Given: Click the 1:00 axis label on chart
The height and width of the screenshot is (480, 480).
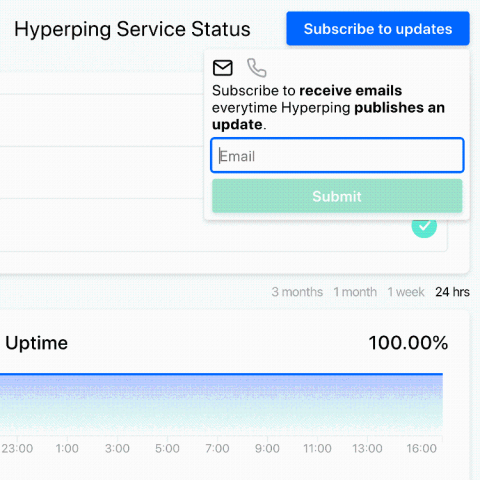Looking at the screenshot, I should pyautogui.click(x=67, y=449).
